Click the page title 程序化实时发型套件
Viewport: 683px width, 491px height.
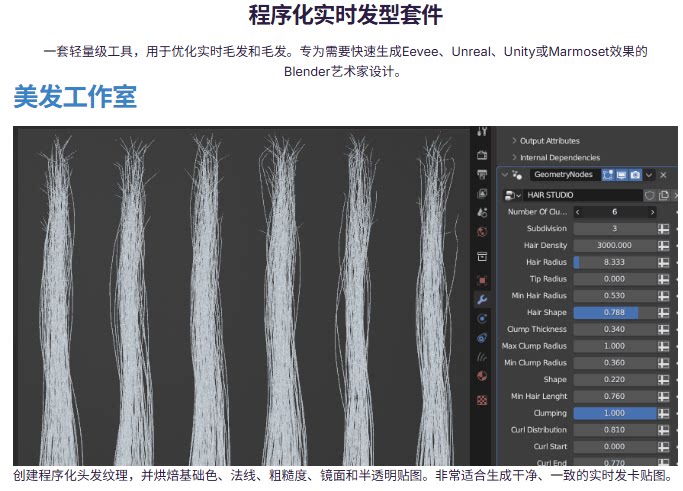(345, 15)
